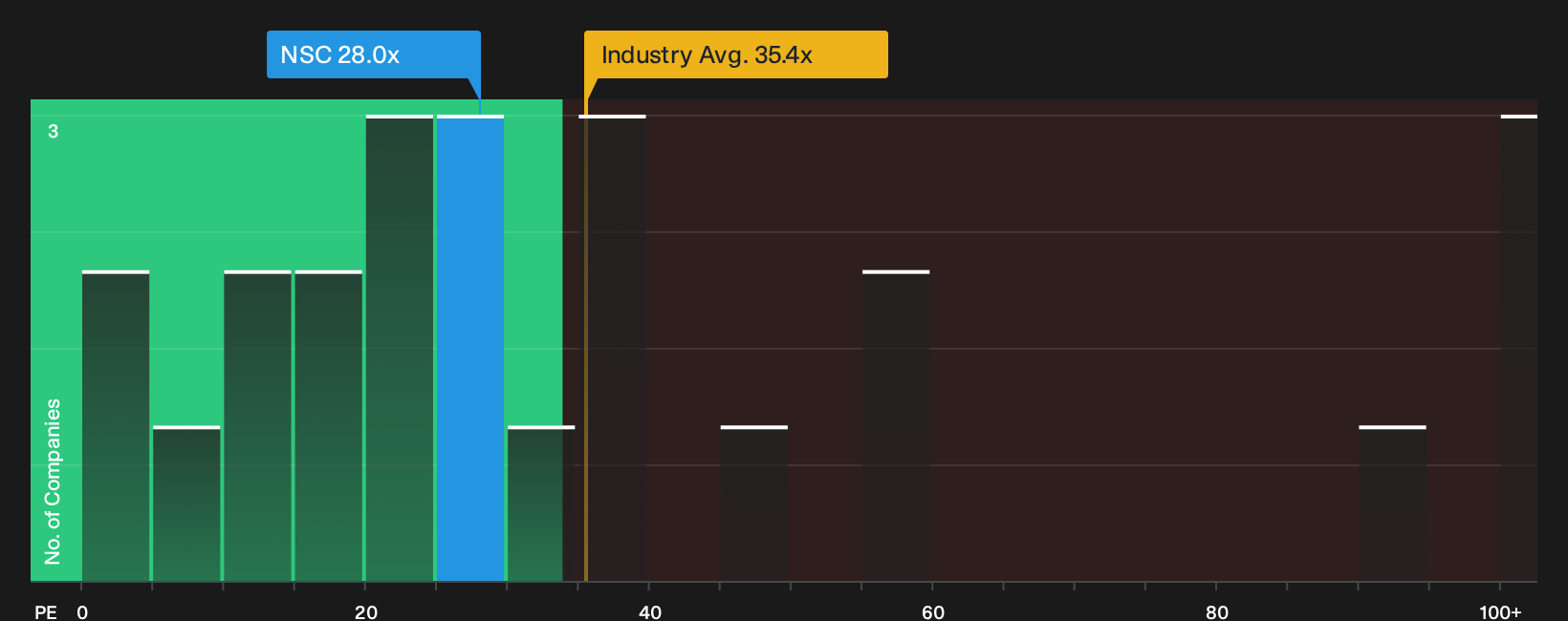This screenshot has height=621, width=1568.
Task: Select the bar for PE 10 to 15
Action: click(x=257, y=426)
